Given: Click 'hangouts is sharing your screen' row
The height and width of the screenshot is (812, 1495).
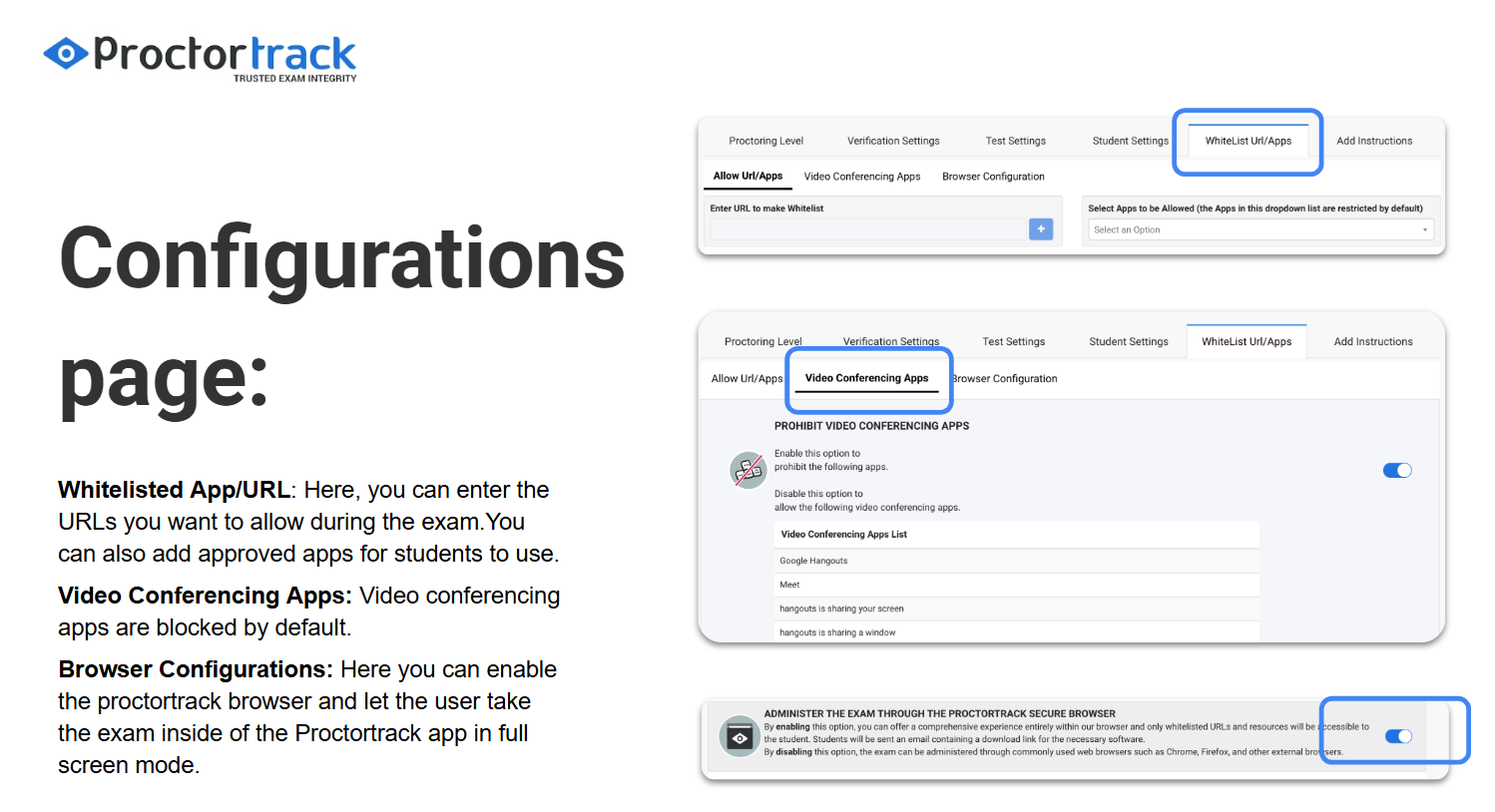Looking at the screenshot, I should pos(1016,609).
